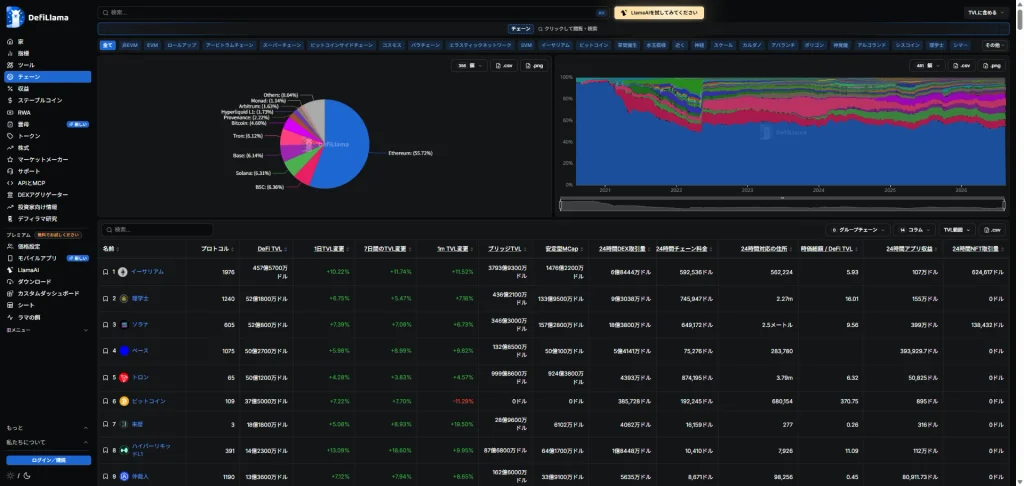Screen dimensions: 1024x486
Task: Focus the top search input field
Action: click(x=353, y=12)
